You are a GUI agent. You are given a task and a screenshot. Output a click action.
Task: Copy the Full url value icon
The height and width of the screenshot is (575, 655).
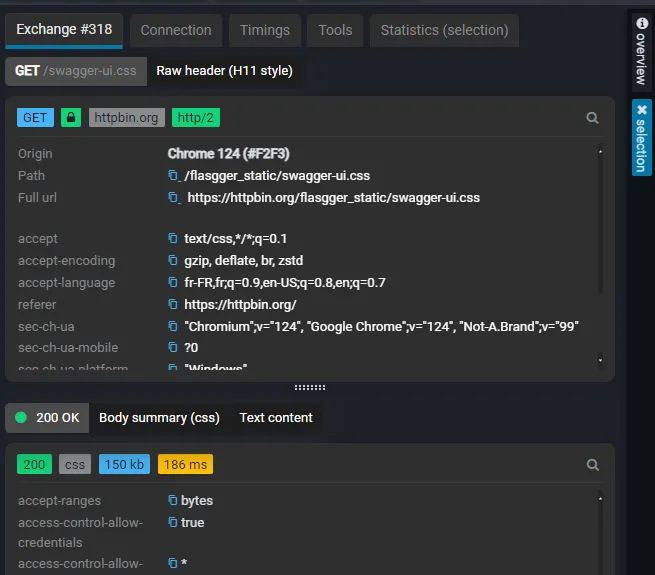click(x=173, y=197)
